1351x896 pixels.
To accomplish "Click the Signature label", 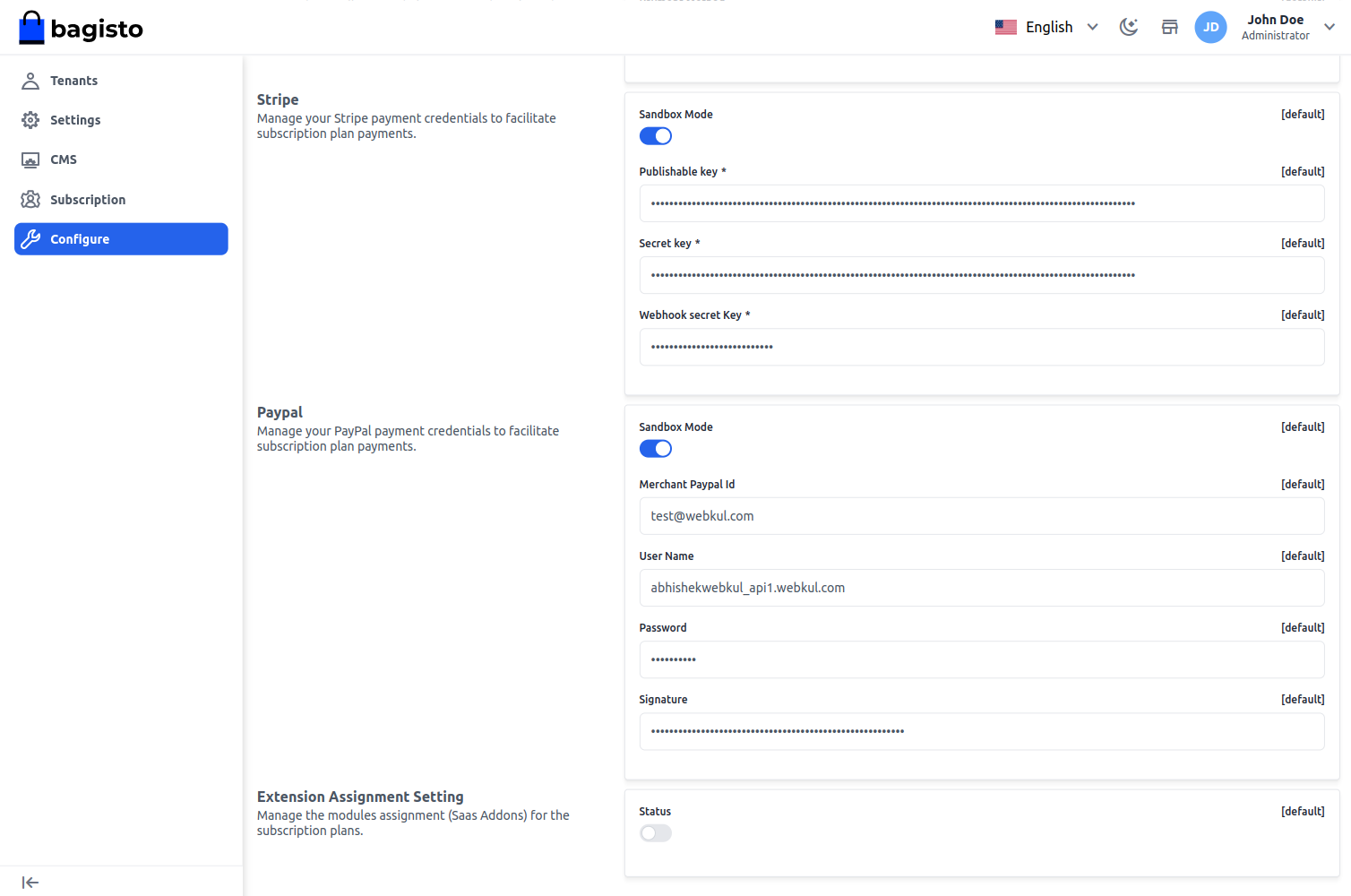I will (x=663, y=700).
